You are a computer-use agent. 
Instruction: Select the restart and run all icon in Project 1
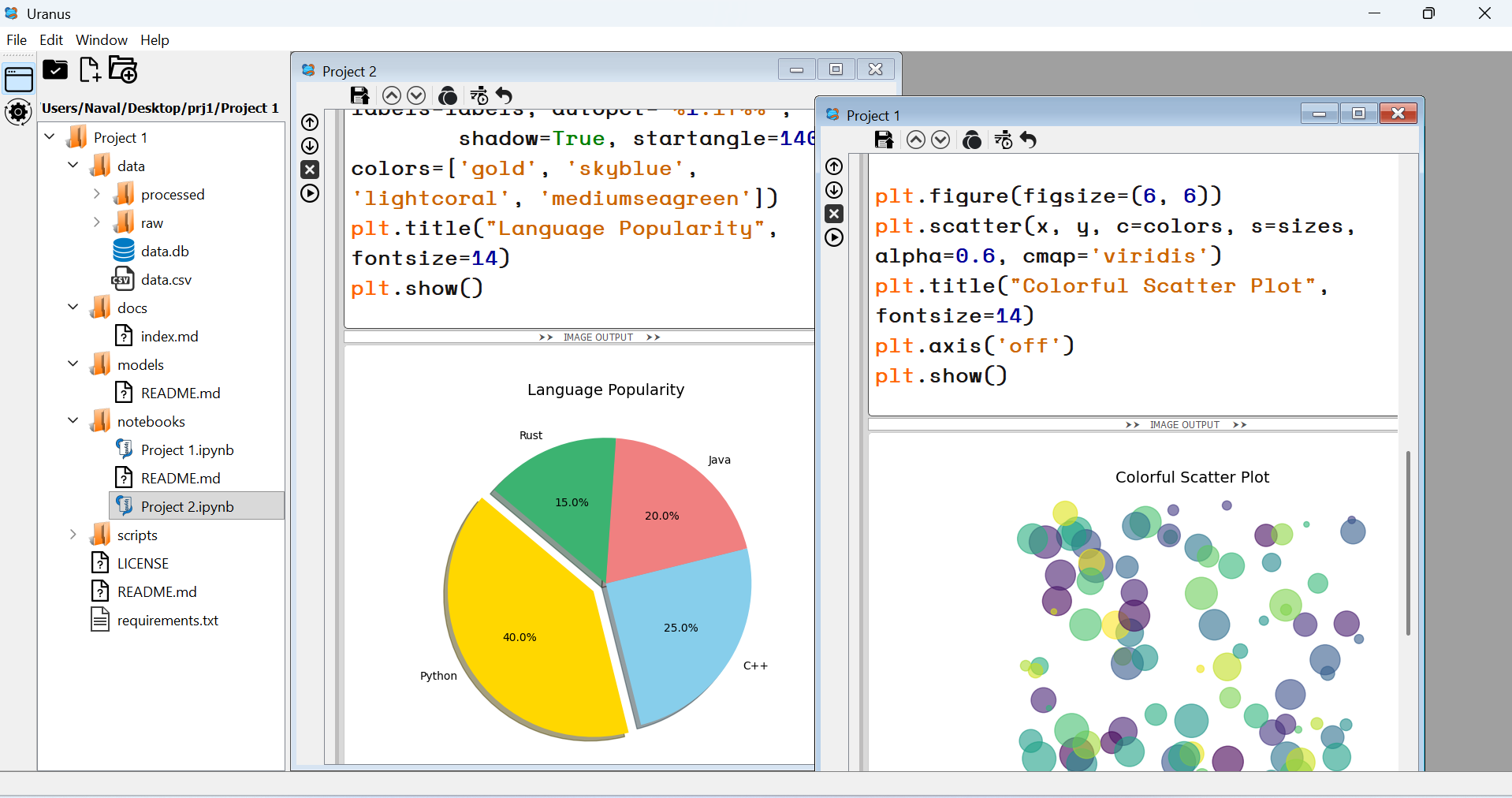coord(1003,140)
